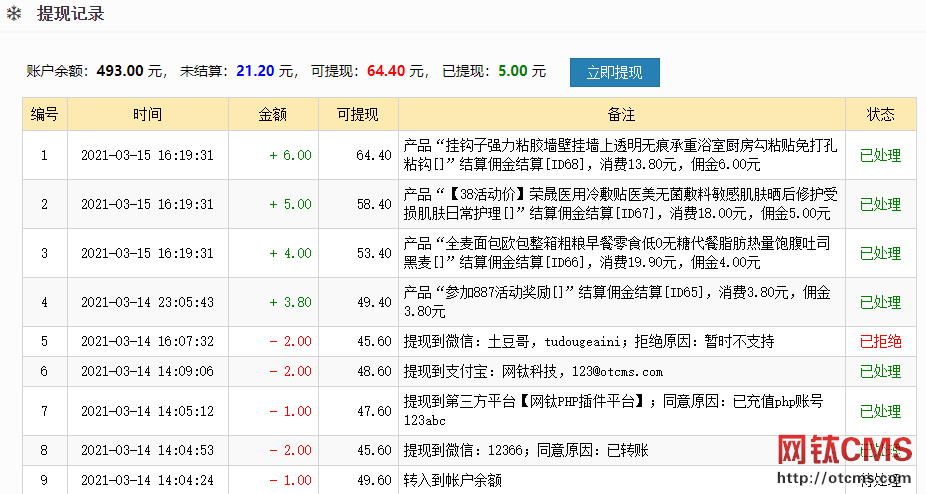Click 已处理 status of row 1
This screenshot has width=926, height=494.
881,155
